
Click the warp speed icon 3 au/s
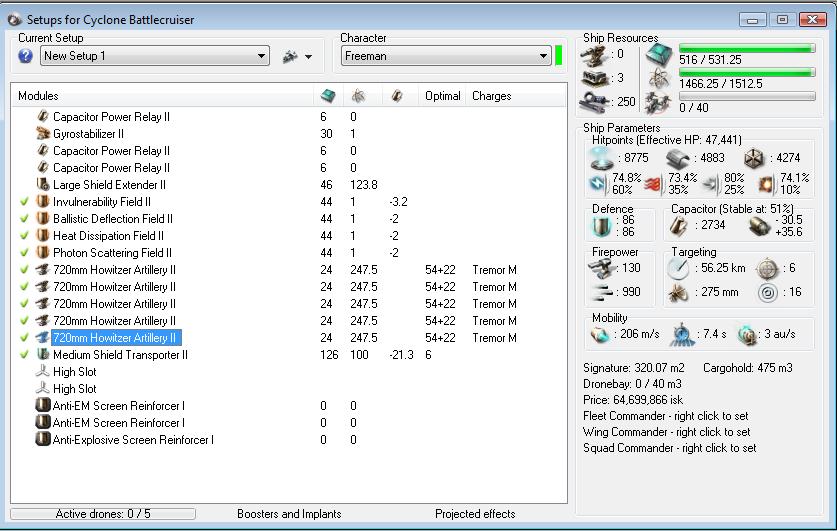click(747, 335)
